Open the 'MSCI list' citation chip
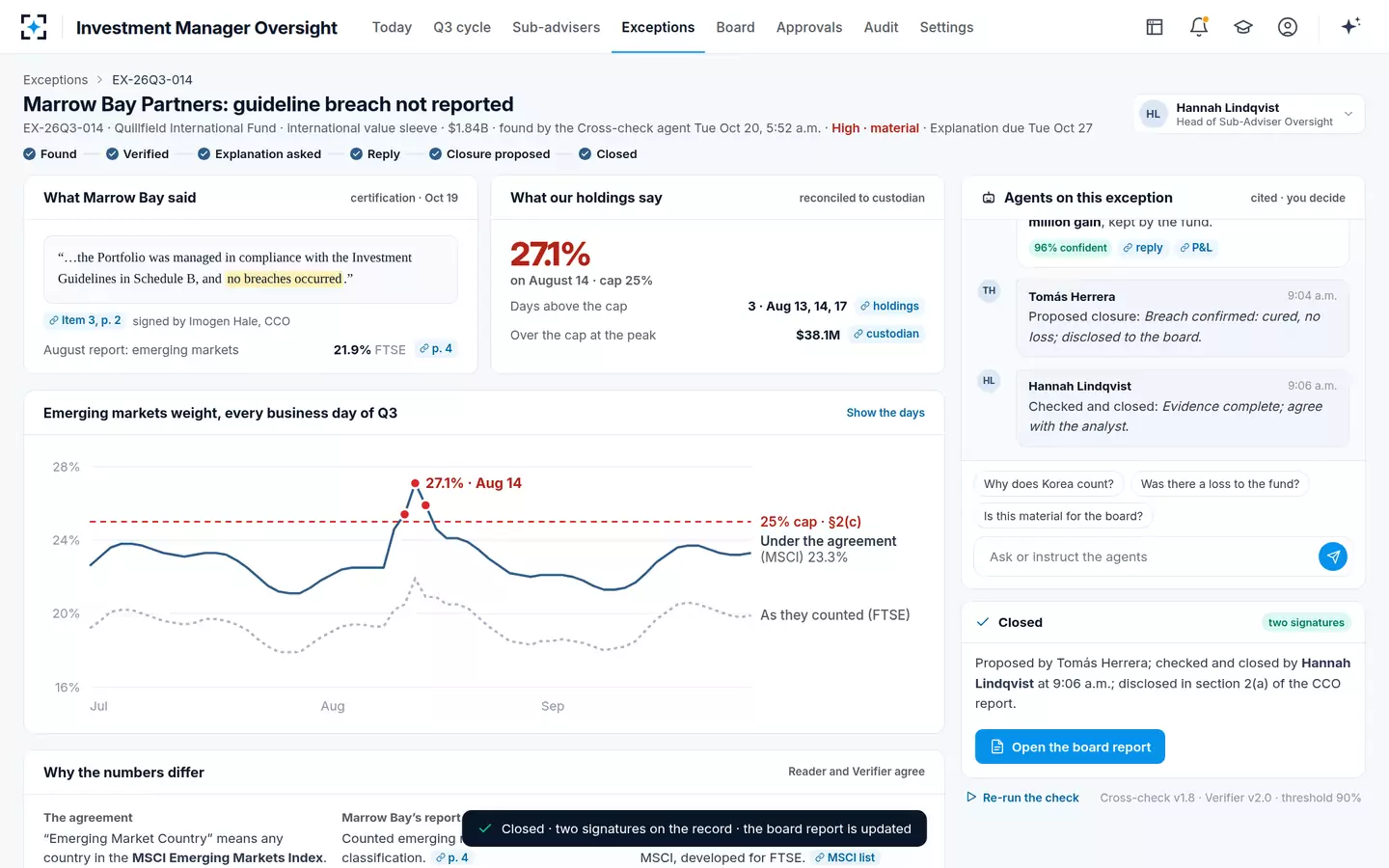This screenshot has height=868, width=1389. (845, 857)
